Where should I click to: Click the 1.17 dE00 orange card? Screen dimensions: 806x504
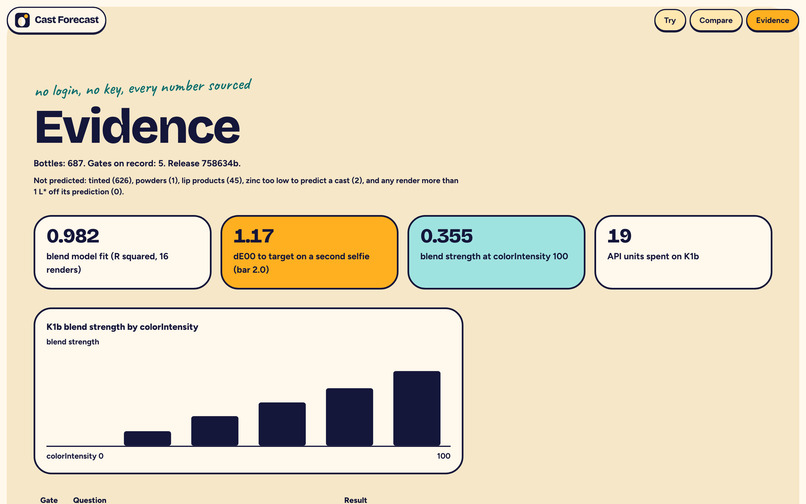pos(309,252)
